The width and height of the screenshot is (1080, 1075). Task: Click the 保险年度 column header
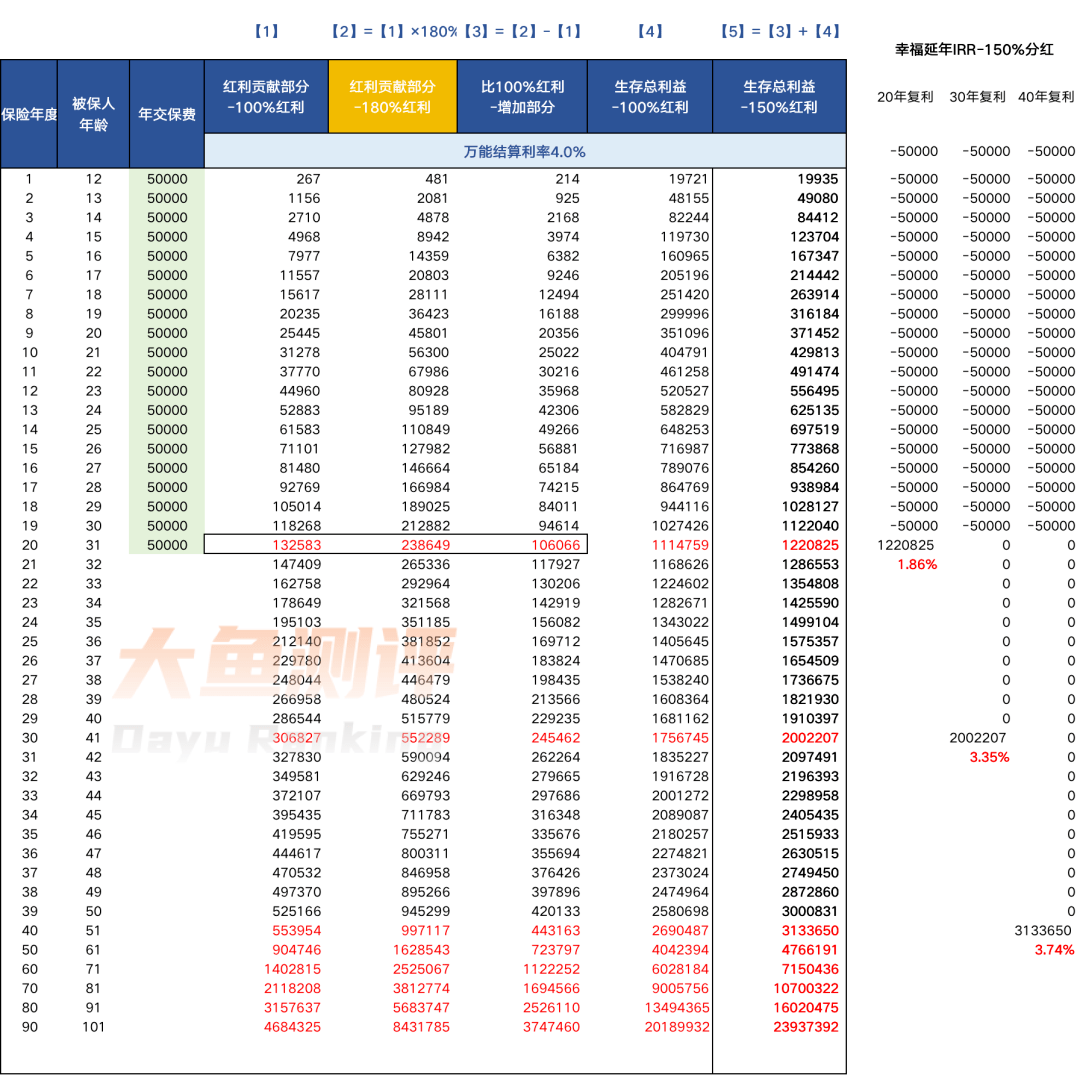(x=29, y=114)
